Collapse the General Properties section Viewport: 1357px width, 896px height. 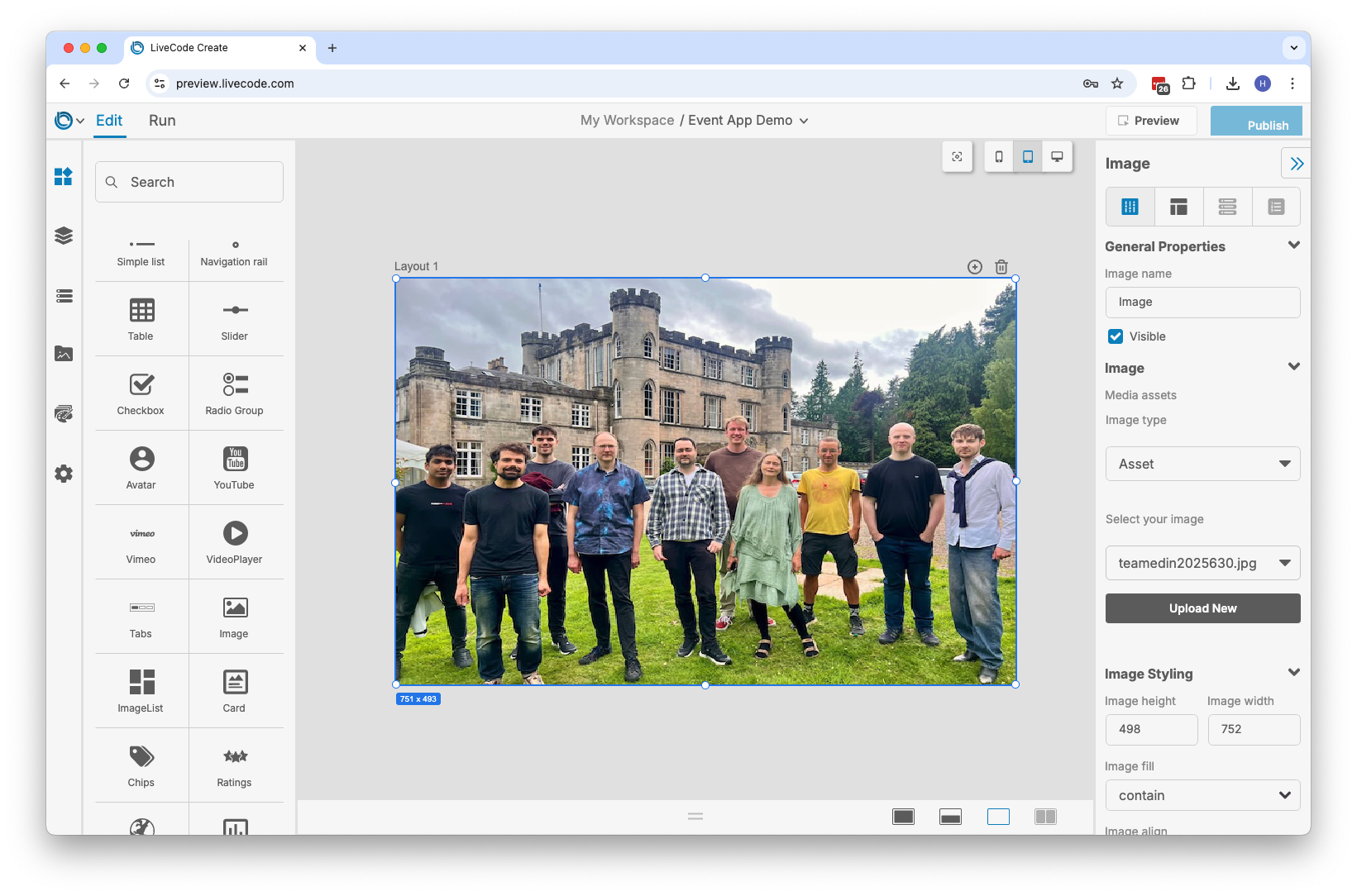click(1294, 245)
